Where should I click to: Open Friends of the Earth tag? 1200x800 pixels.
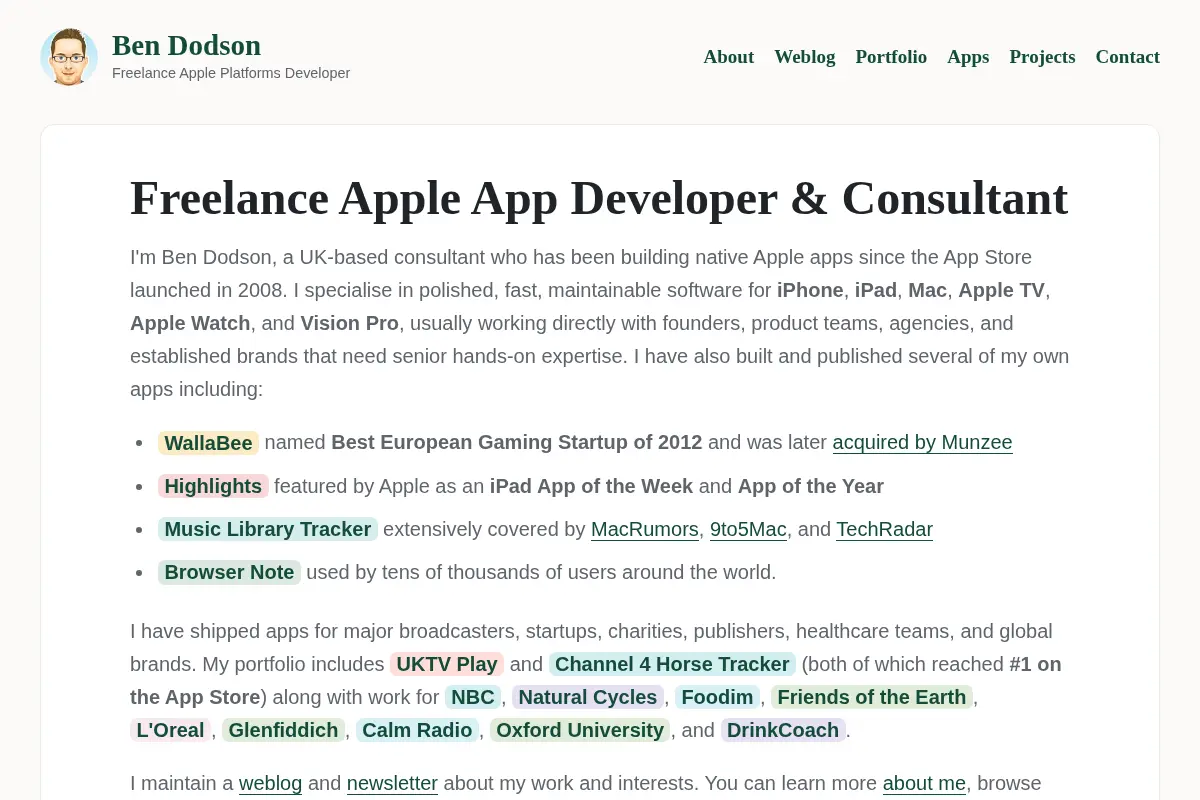[x=872, y=697]
